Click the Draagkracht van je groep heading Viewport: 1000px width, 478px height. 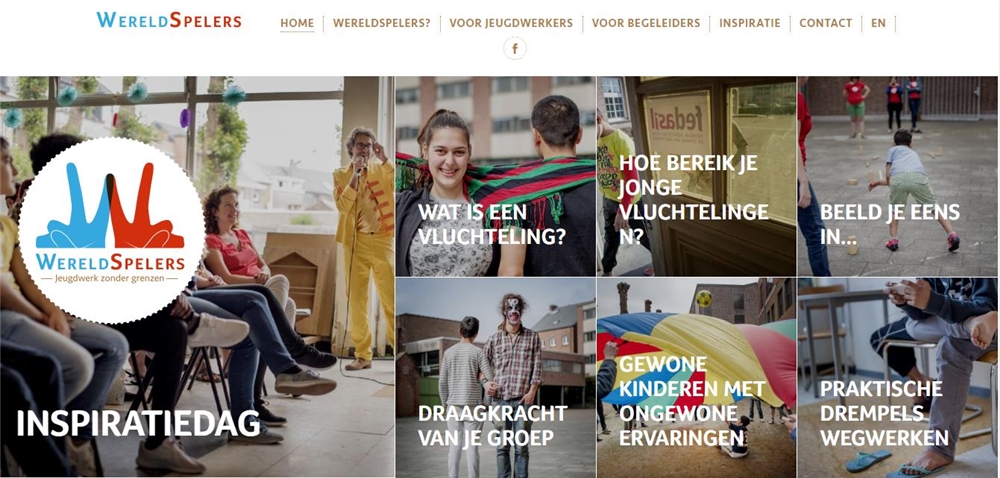coord(492,426)
